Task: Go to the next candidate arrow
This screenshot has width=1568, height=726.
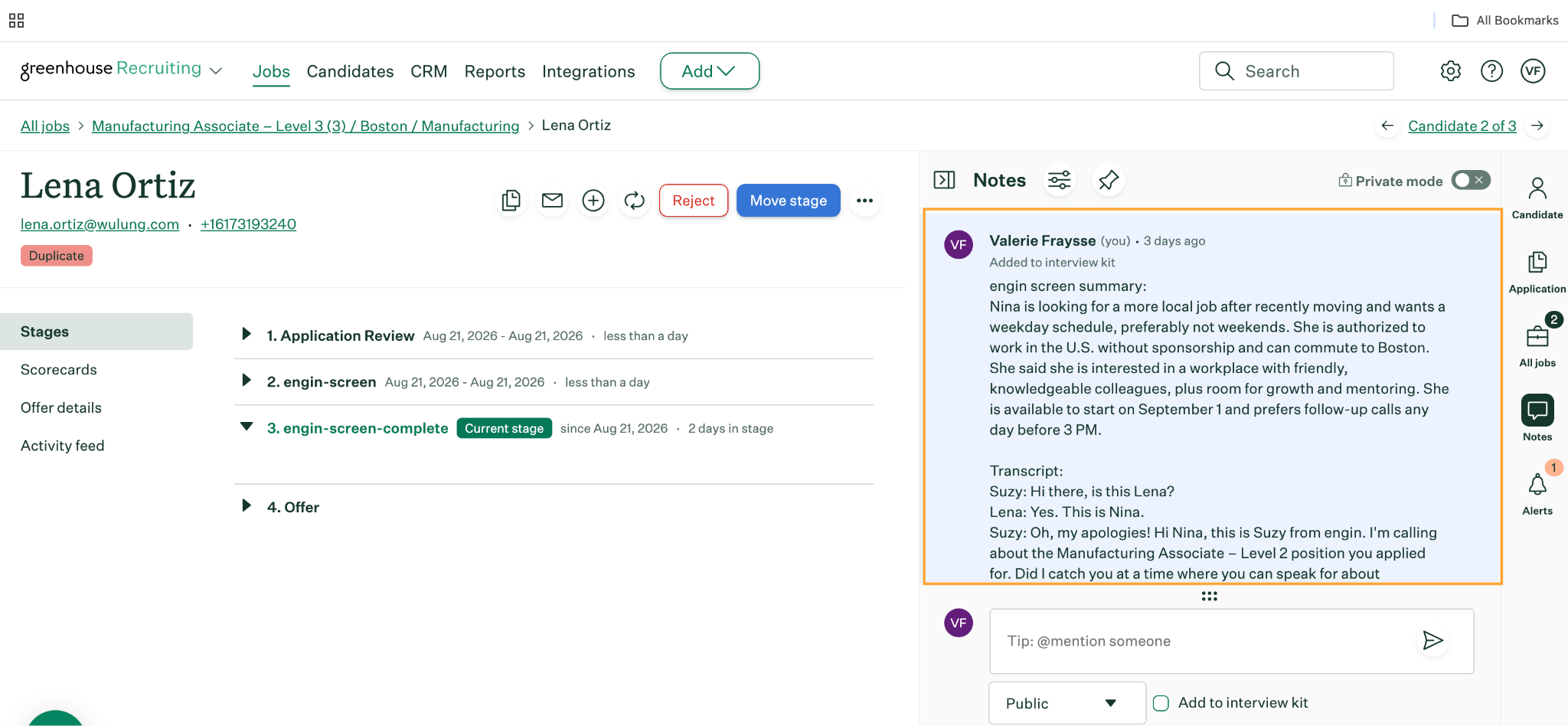Action: point(1537,126)
